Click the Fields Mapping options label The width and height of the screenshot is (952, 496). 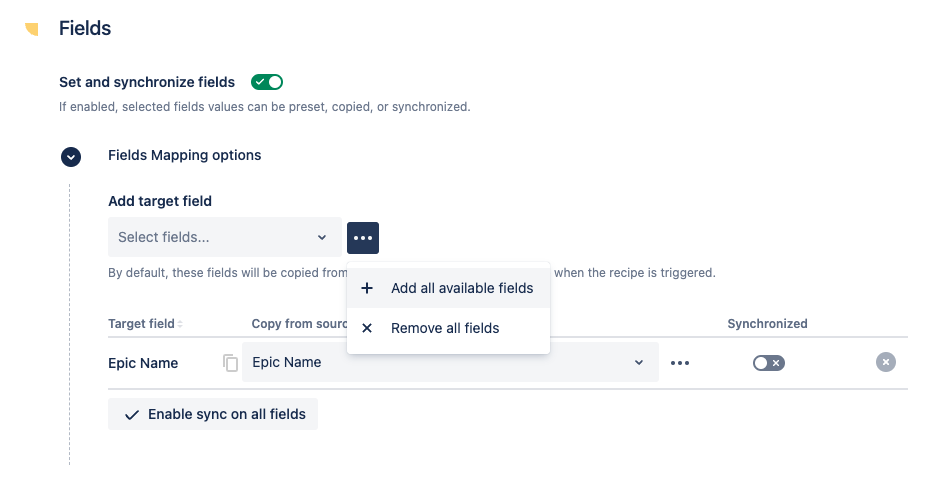184,155
